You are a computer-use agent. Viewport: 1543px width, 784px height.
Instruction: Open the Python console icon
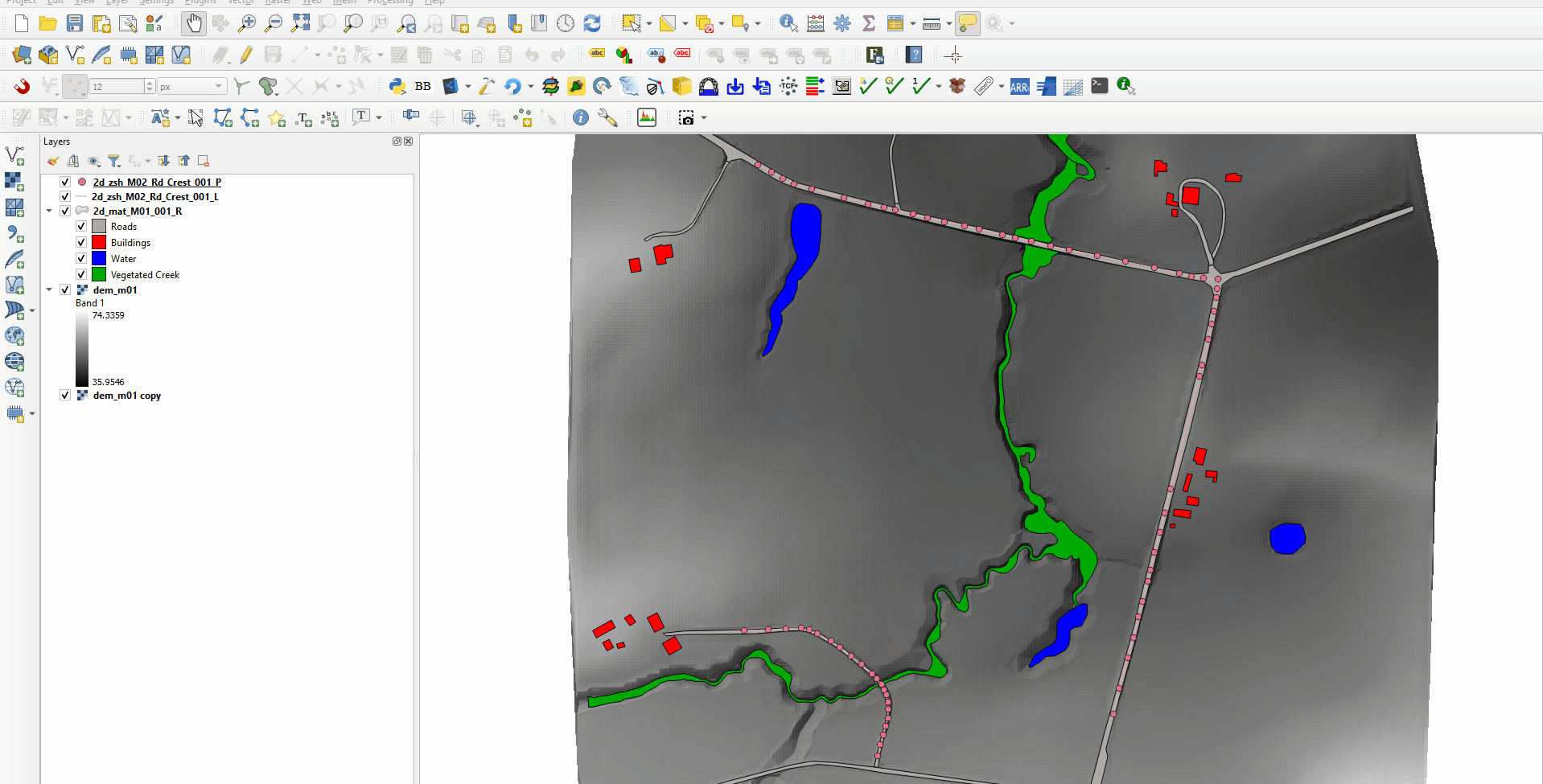pos(397,86)
